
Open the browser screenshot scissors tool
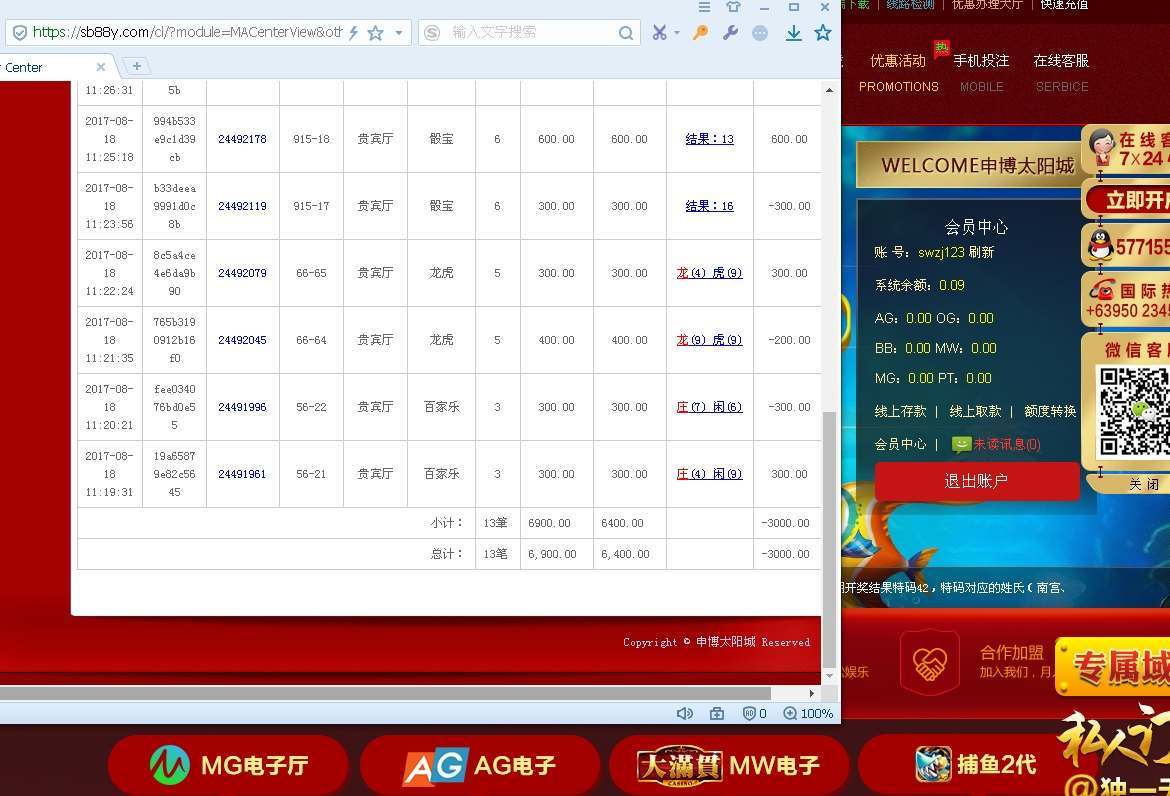[660, 33]
